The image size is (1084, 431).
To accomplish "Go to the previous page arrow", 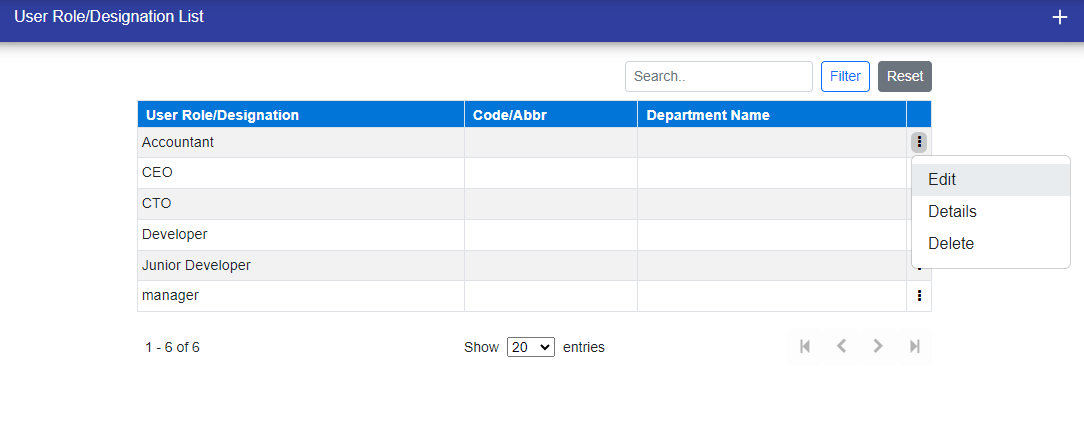I will tap(841, 347).
